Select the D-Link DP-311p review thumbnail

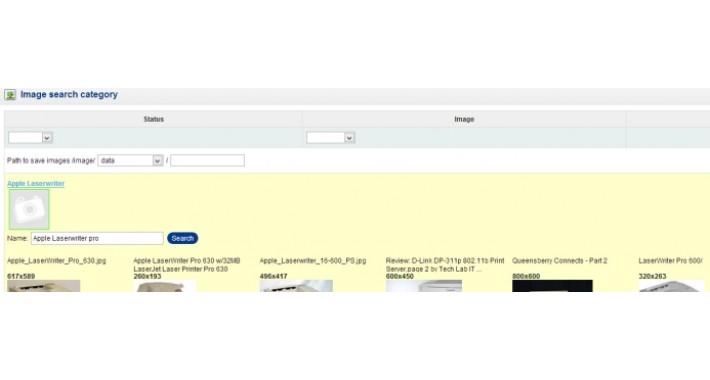[x=424, y=286]
